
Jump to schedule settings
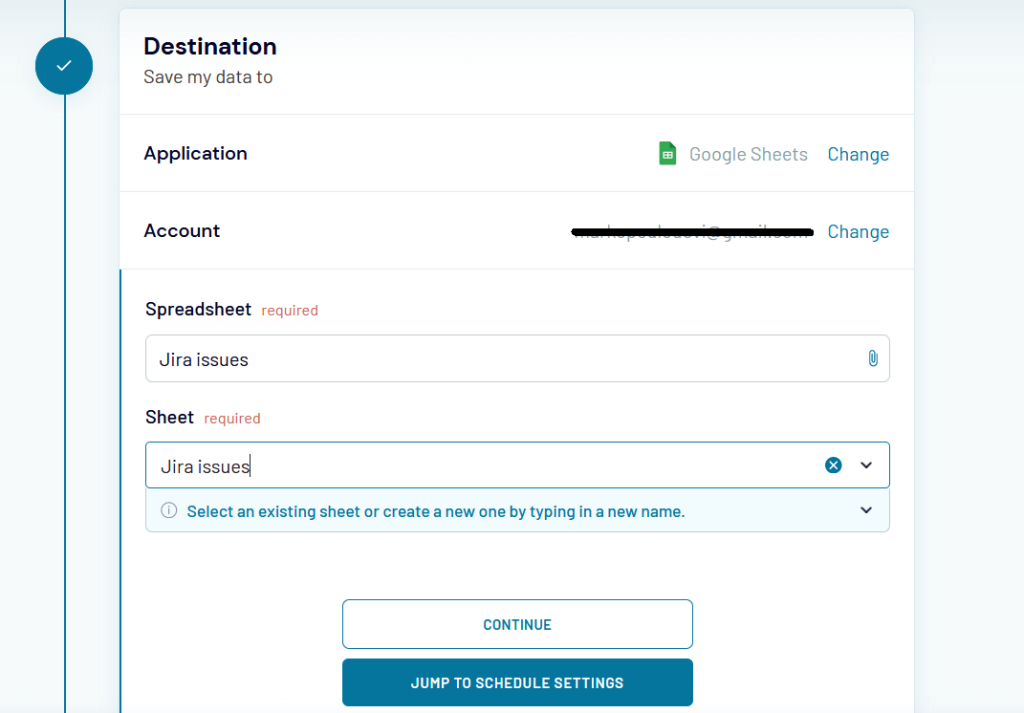[x=517, y=683]
